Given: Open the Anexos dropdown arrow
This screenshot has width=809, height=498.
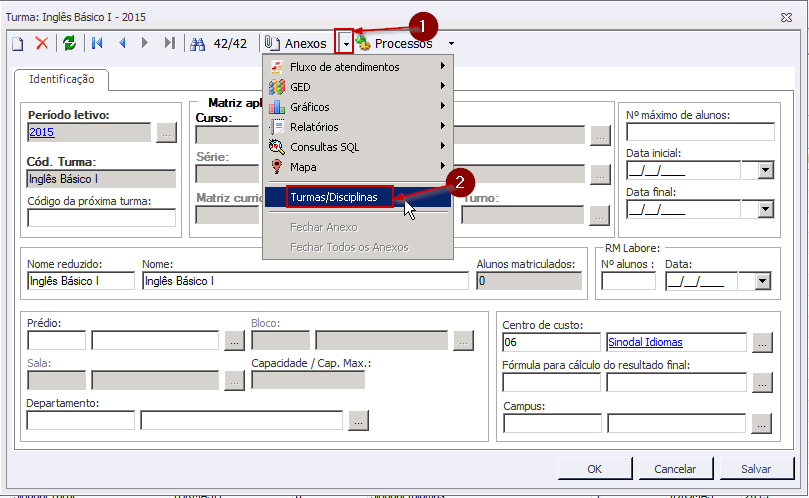Looking at the screenshot, I should (x=344, y=44).
